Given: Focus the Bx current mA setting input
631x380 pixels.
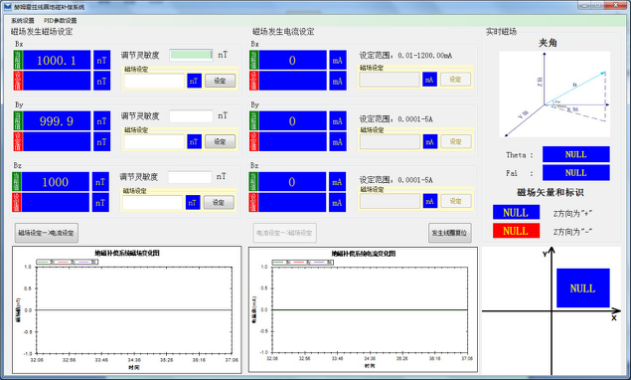Looking at the screenshot, I should 390,80.
